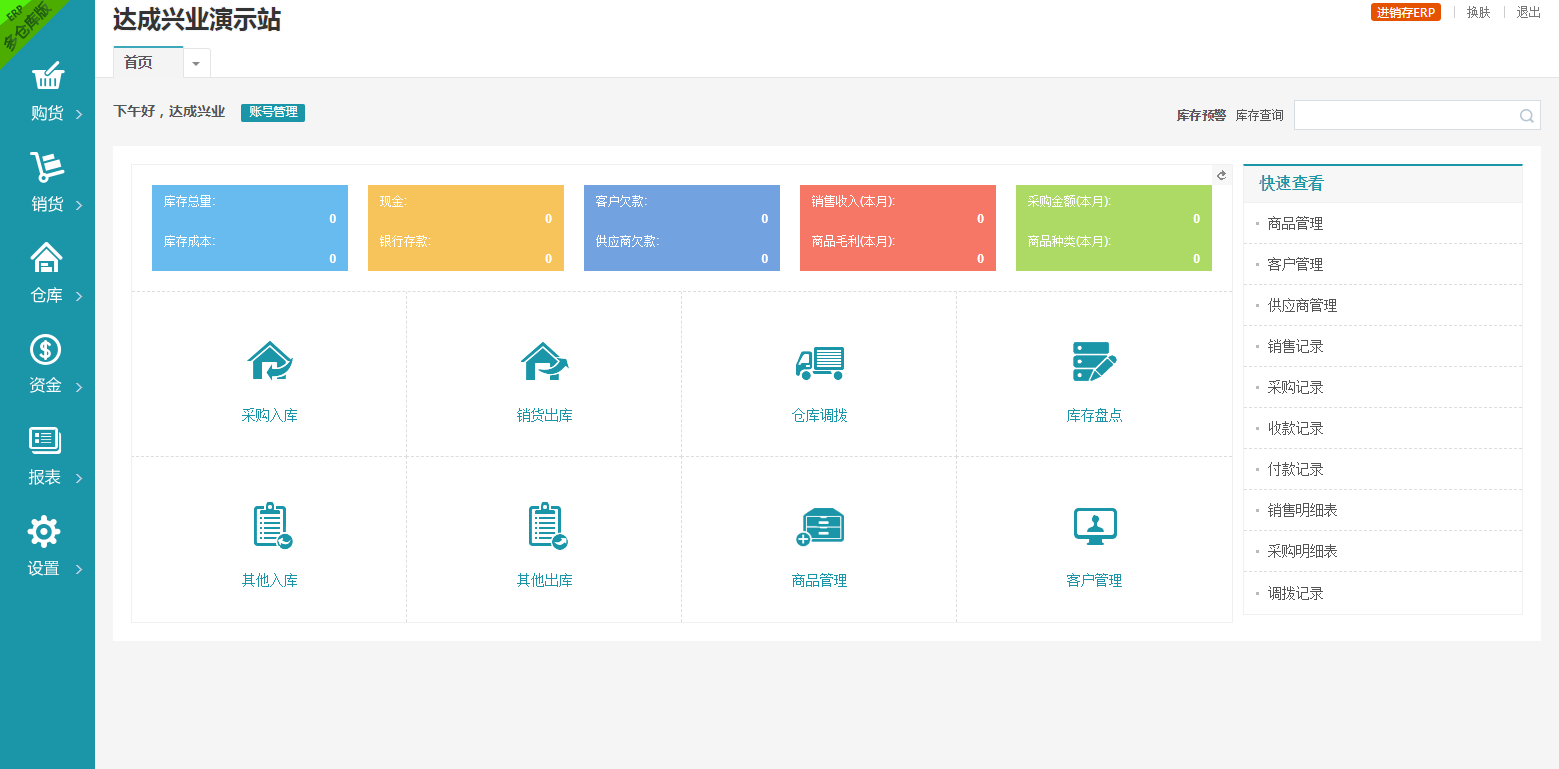Click the refresh icon above summary cards
This screenshot has width=1559, height=769.
coord(1221,175)
